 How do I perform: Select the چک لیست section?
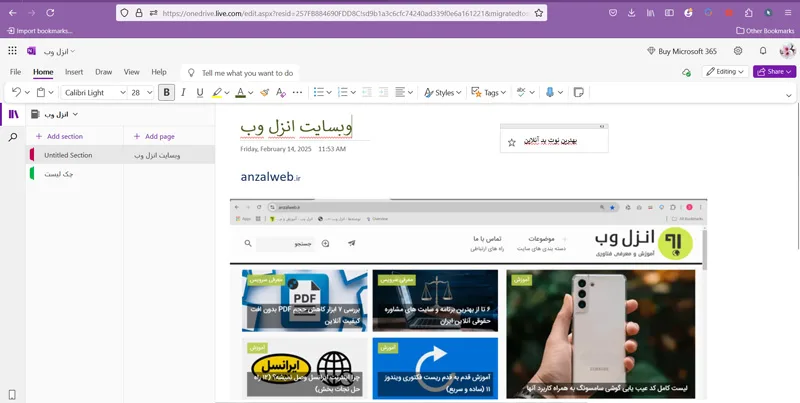pos(74,174)
